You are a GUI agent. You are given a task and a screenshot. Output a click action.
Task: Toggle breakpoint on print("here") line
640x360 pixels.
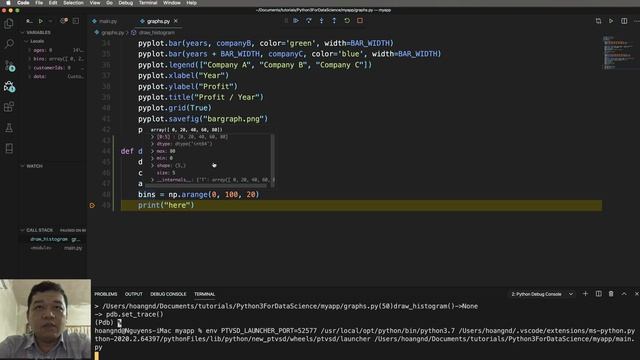[x=92, y=205]
